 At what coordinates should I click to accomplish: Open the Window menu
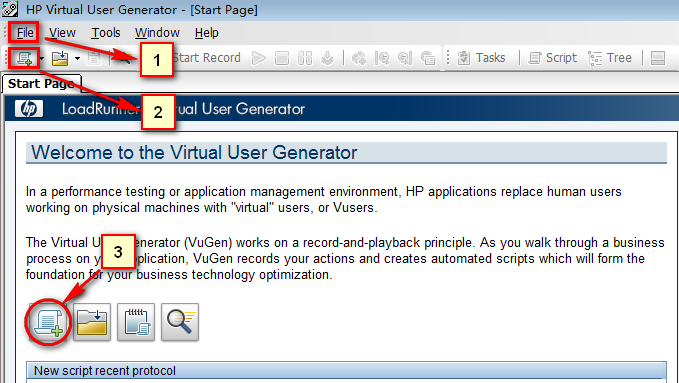(x=157, y=33)
